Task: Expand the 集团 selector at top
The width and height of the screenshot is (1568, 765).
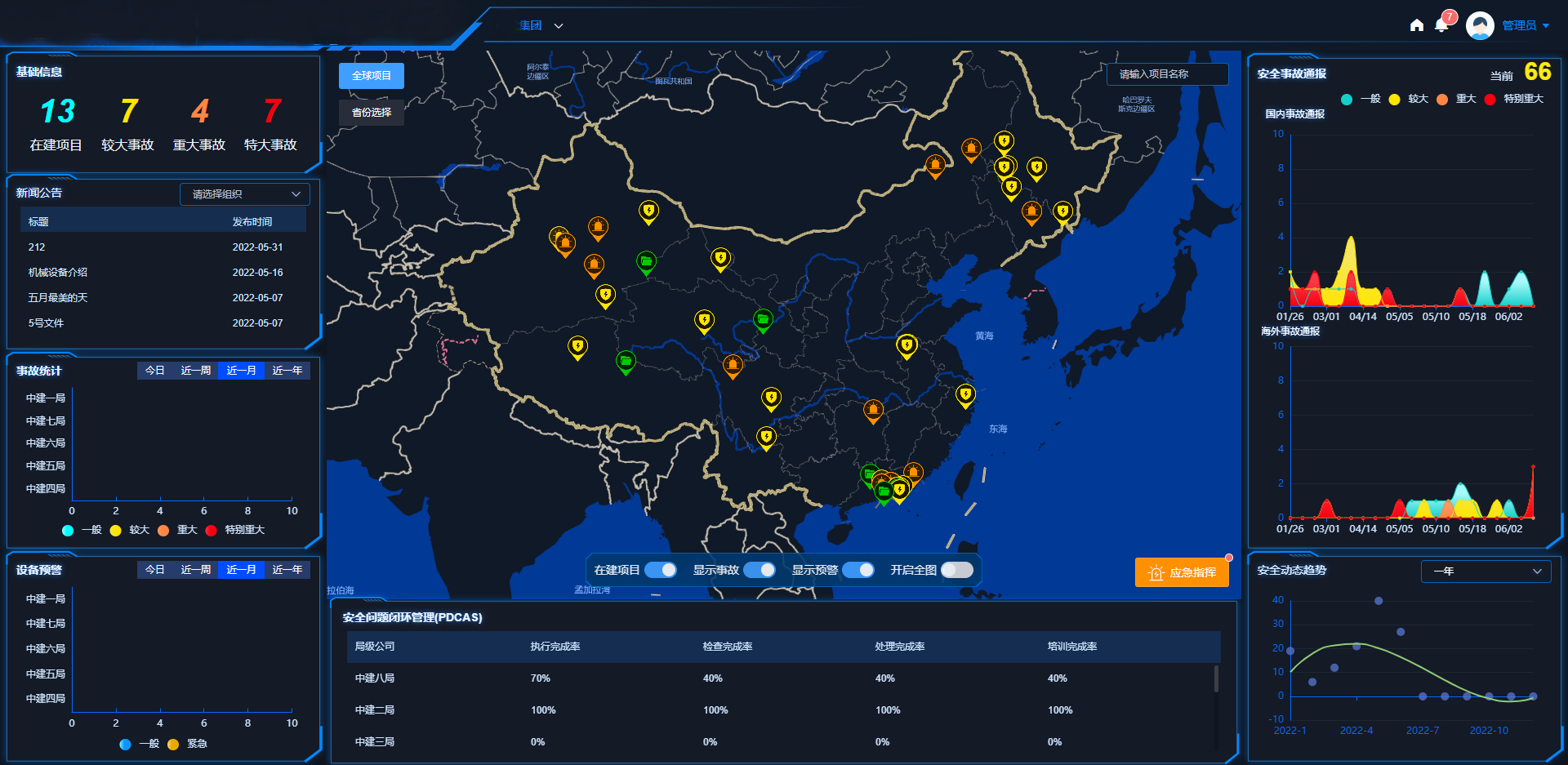Action: point(541,25)
